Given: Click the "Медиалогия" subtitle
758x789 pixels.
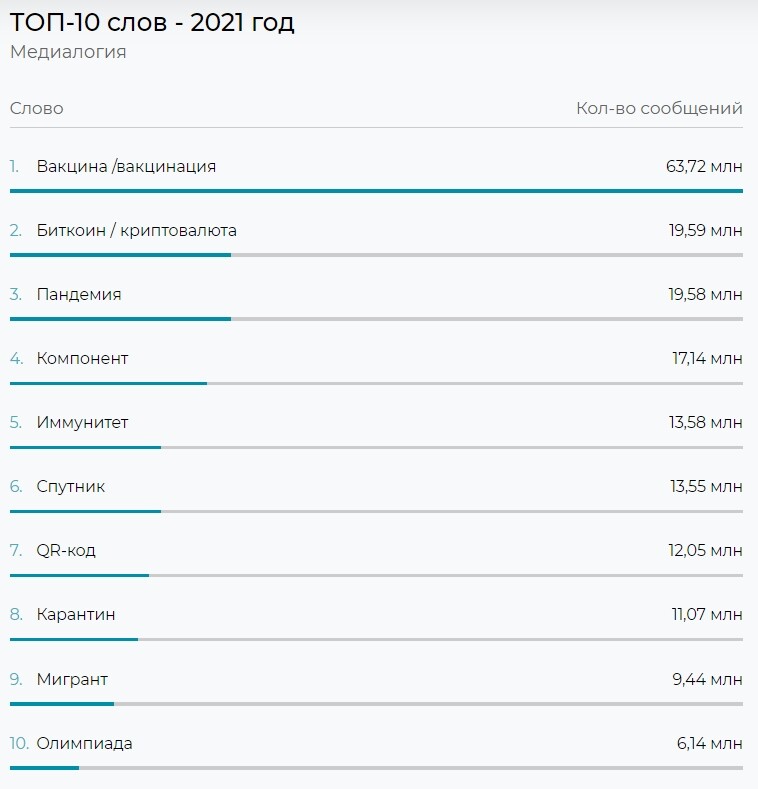Looking at the screenshot, I should coord(68,52).
